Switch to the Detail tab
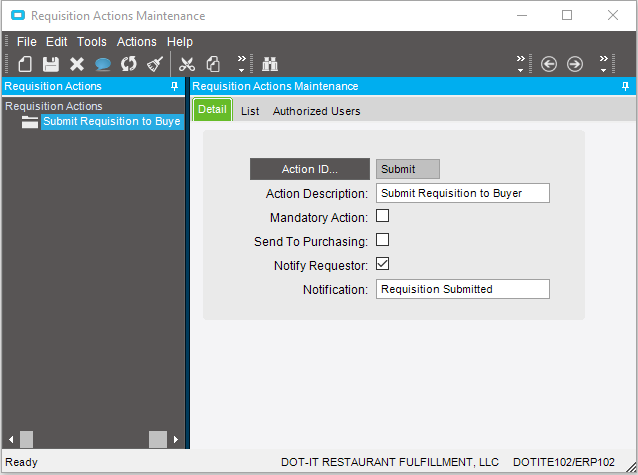The width and height of the screenshot is (638, 475). (x=212, y=109)
